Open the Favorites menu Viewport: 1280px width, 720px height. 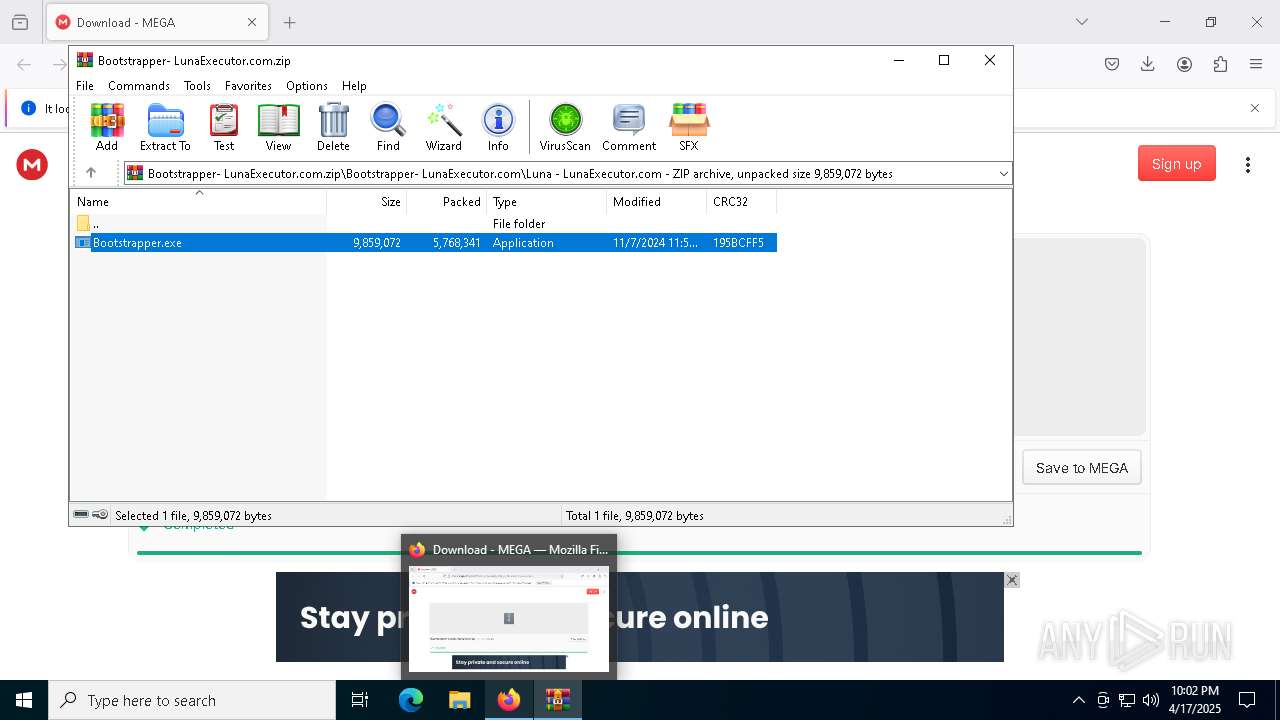248,86
